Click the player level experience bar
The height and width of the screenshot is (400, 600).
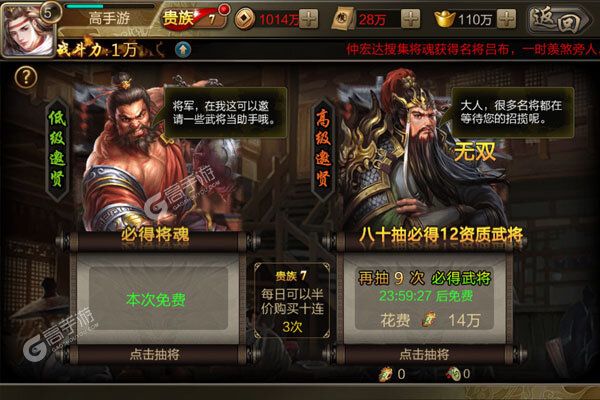109,6
